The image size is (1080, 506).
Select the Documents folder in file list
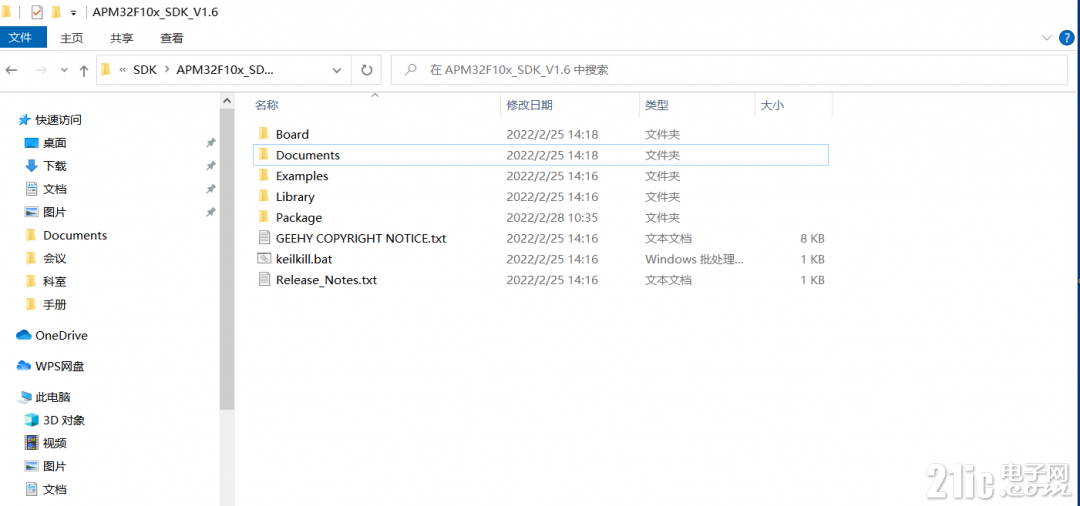click(x=541, y=155)
